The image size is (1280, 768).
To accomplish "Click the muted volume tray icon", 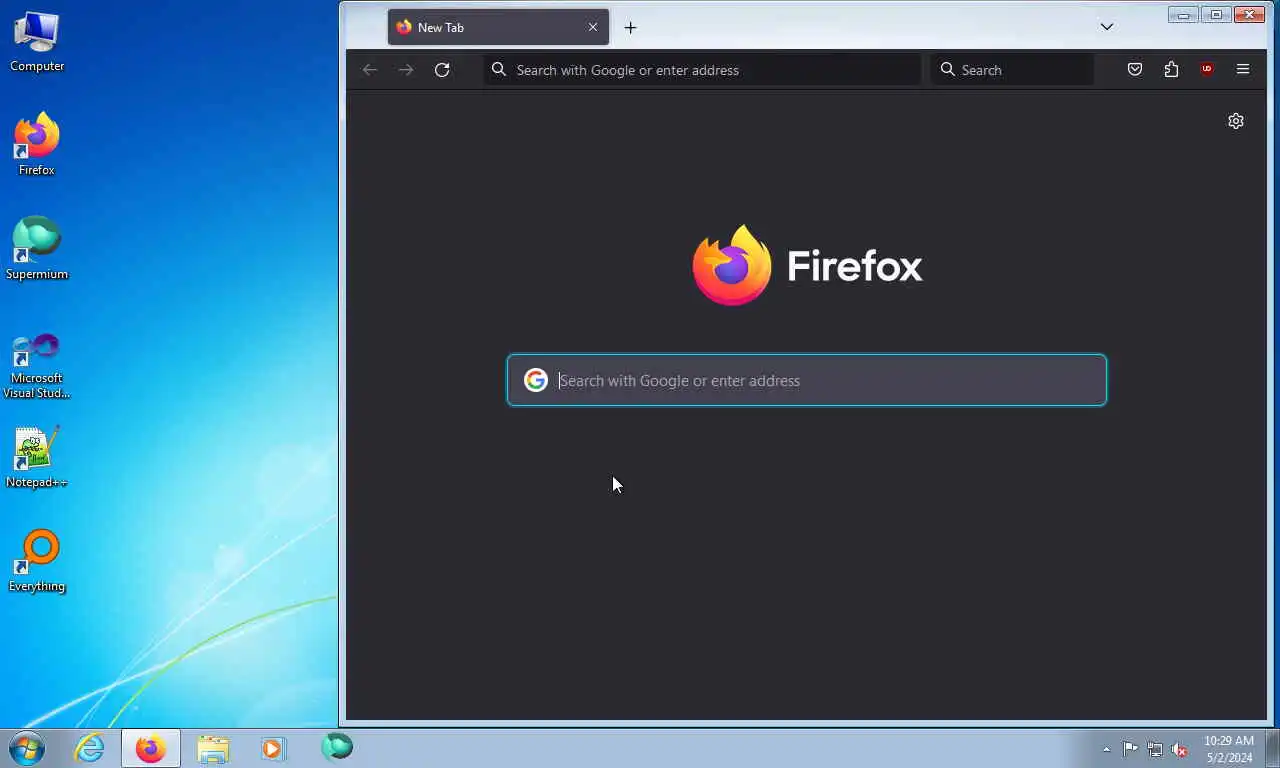I will click(x=1180, y=748).
